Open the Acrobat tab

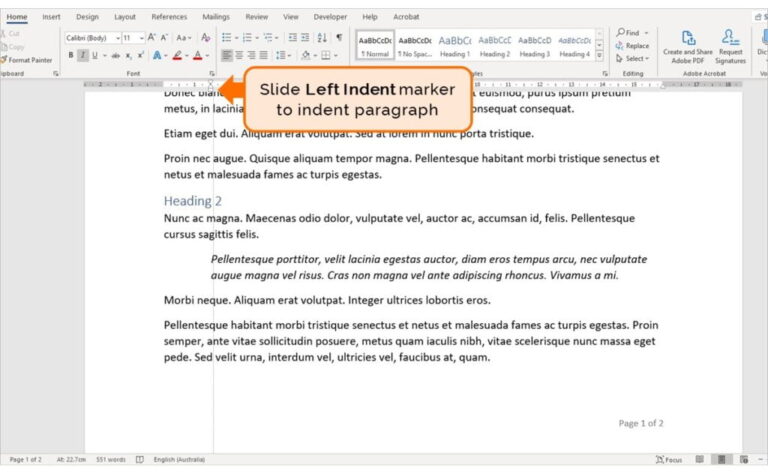tap(406, 17)
